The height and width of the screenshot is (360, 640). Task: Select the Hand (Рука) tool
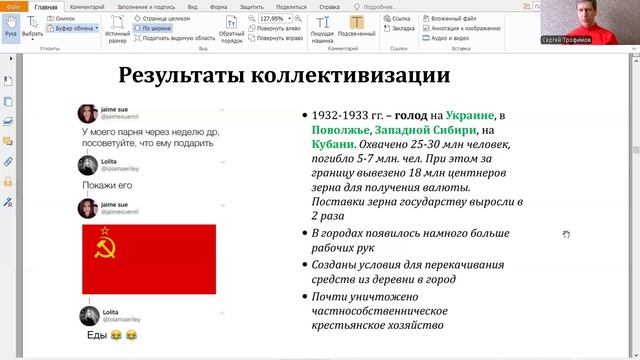[11, 28]
